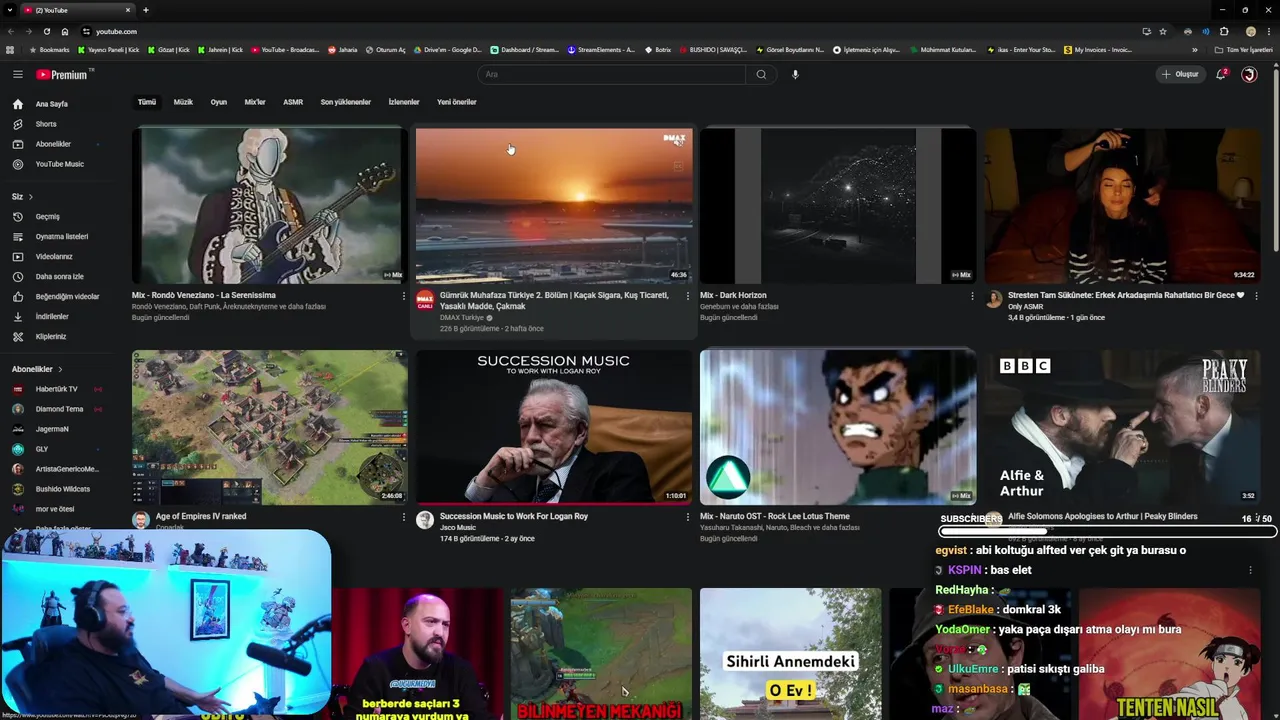Open the Mix - Dark Horizon thumbnail
Viewport: 1280px width, 720px height.
(x=838, y=206)
